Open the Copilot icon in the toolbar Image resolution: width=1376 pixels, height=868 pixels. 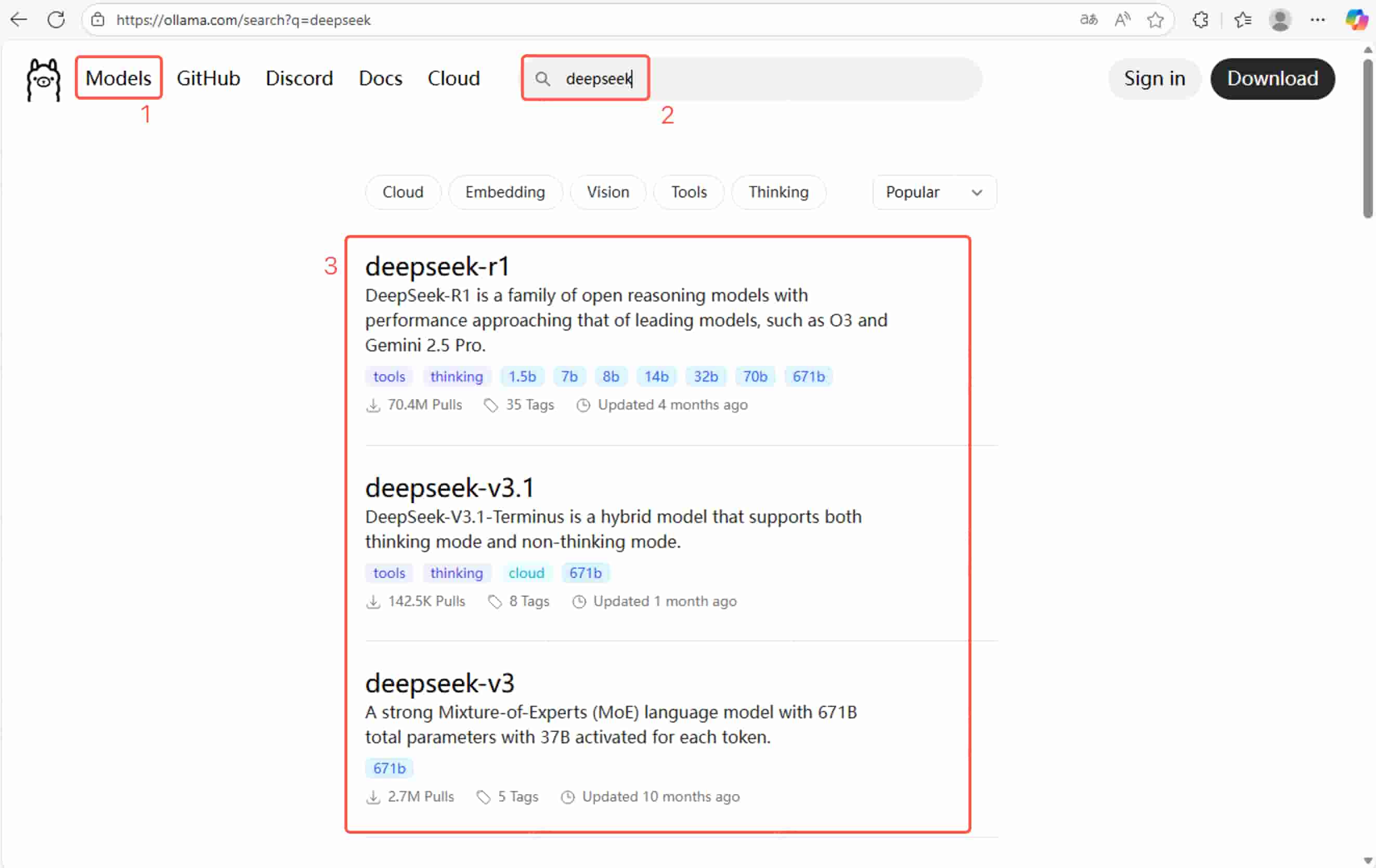coord(1357,19)
